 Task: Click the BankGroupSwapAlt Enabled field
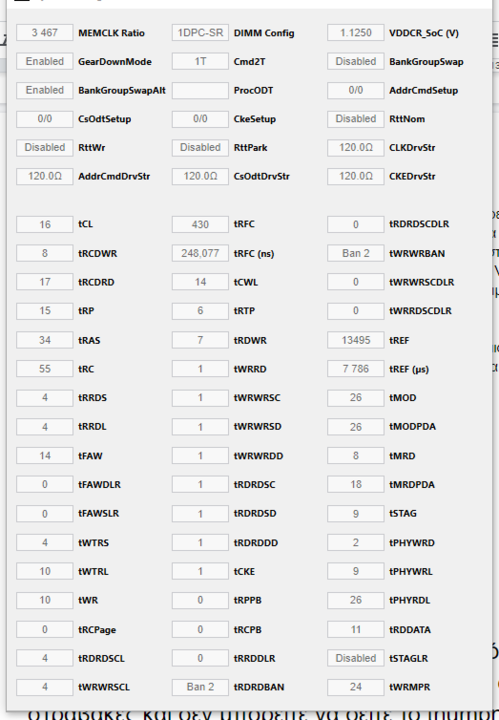point(45,90)
